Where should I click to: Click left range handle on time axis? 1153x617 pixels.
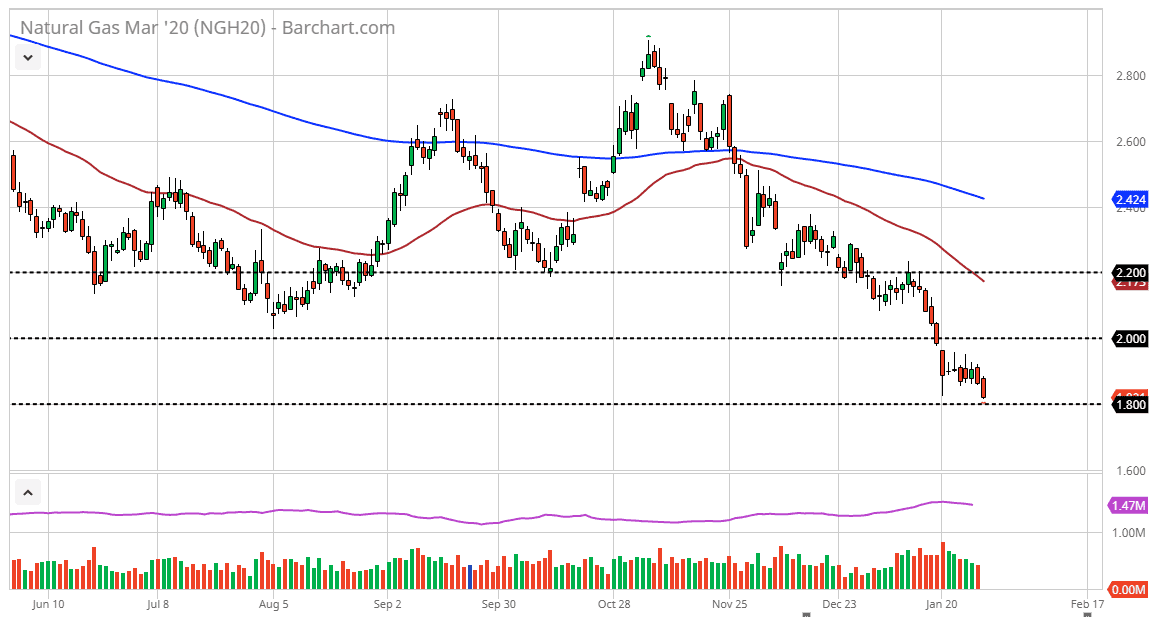click(x=806, y=614)
